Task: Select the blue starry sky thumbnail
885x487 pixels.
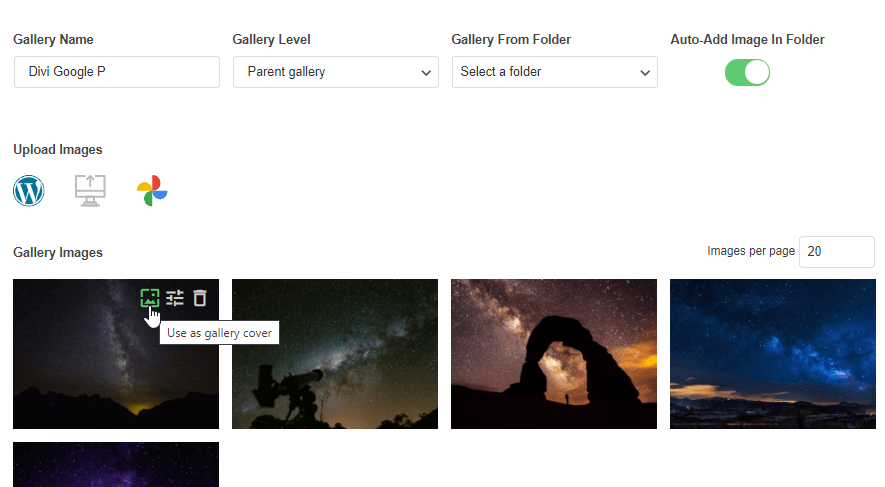Action: tap(773, 354)
